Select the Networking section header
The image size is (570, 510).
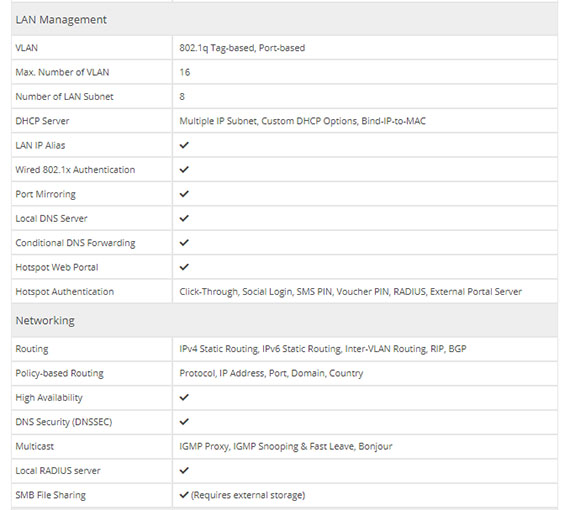[284, 321]
